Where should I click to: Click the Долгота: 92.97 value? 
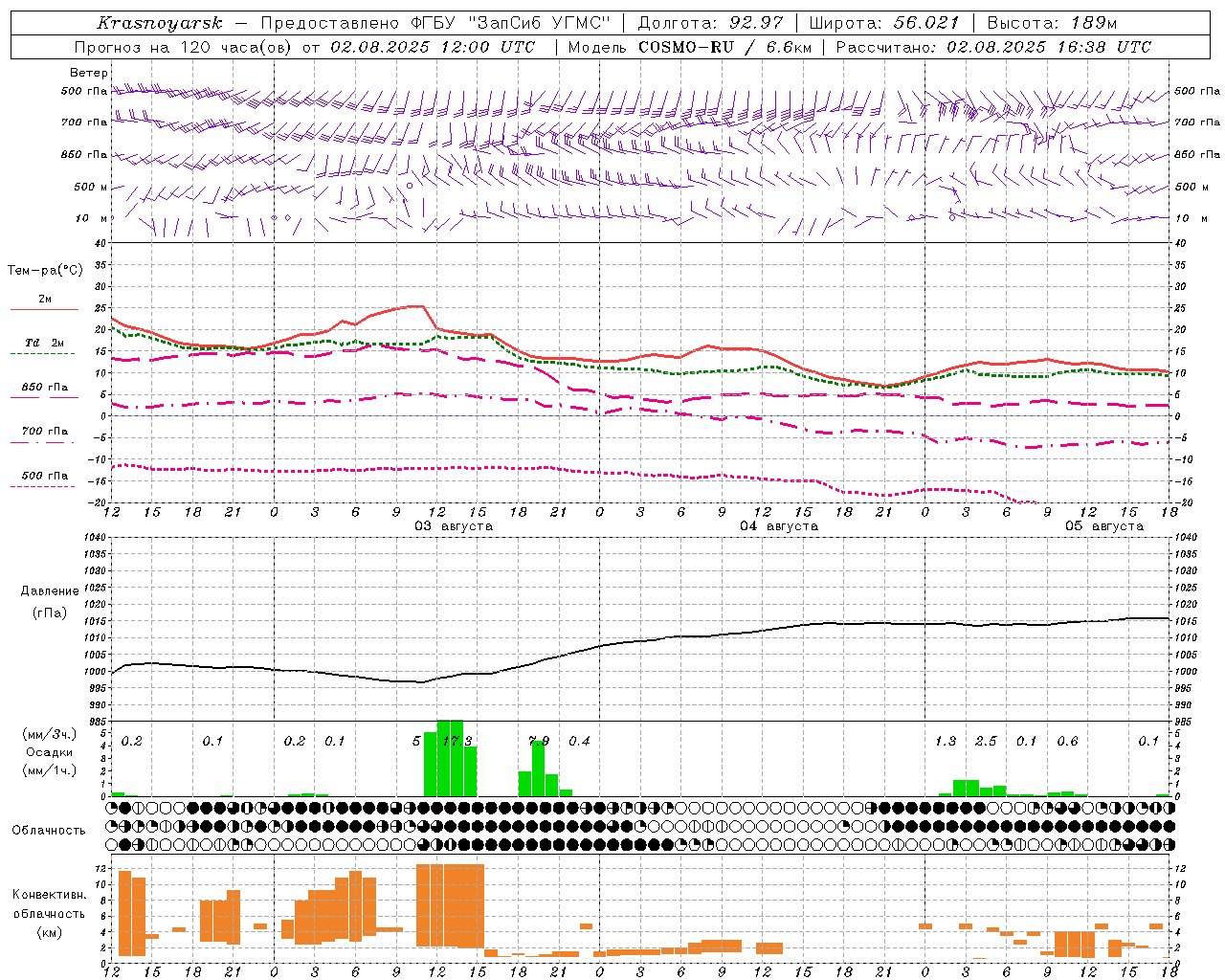710,23
